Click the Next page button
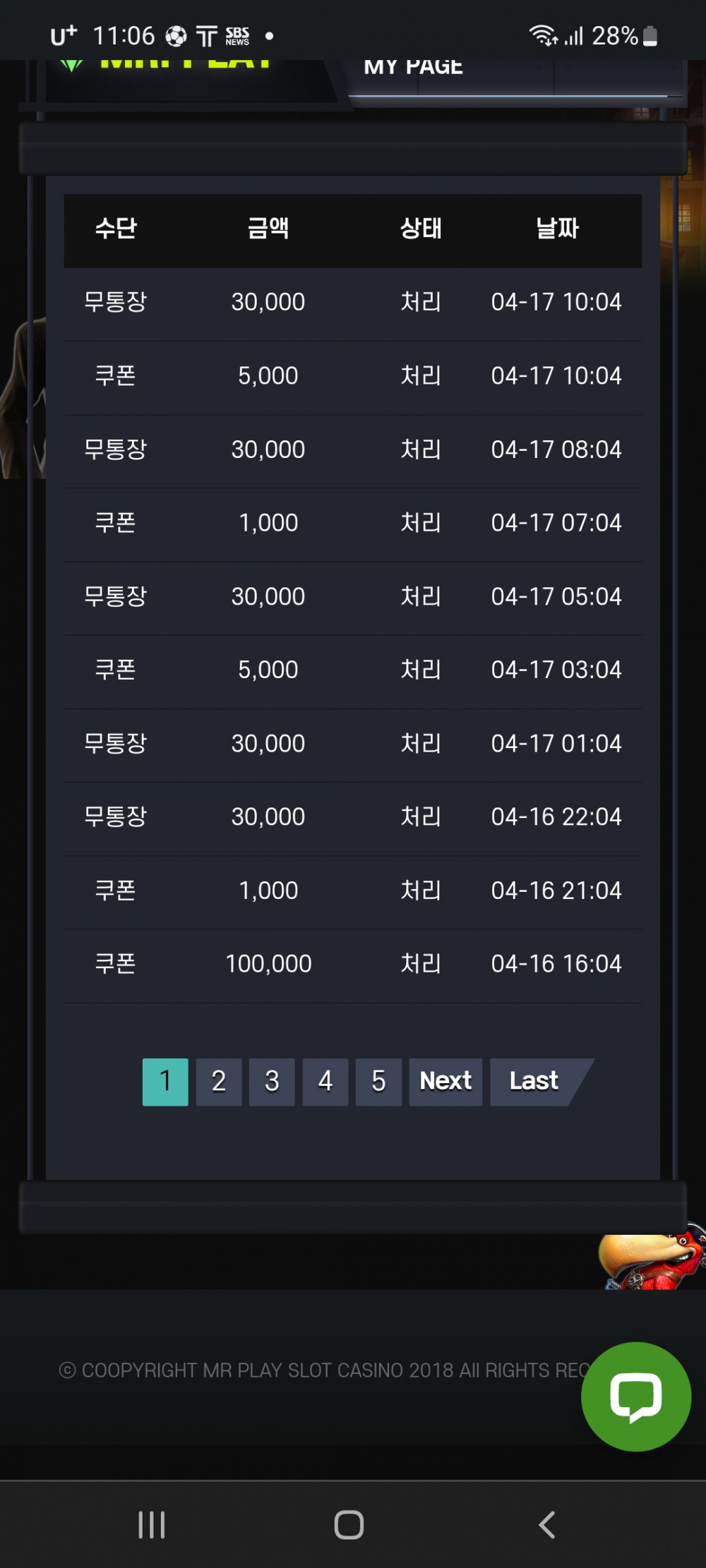Screen dimensions: 706x1568 click(x=445, y=1081)
